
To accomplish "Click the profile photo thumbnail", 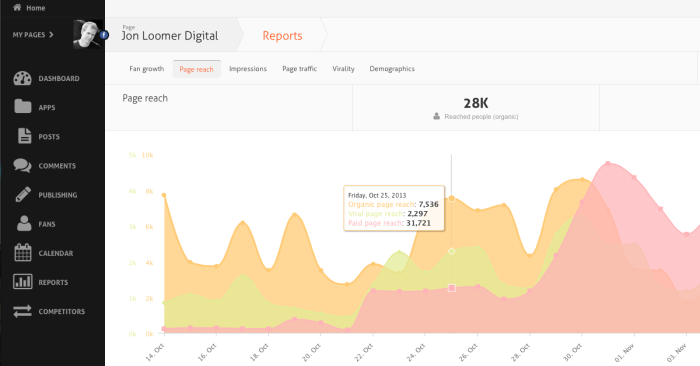I will click(x=88, y=34).
